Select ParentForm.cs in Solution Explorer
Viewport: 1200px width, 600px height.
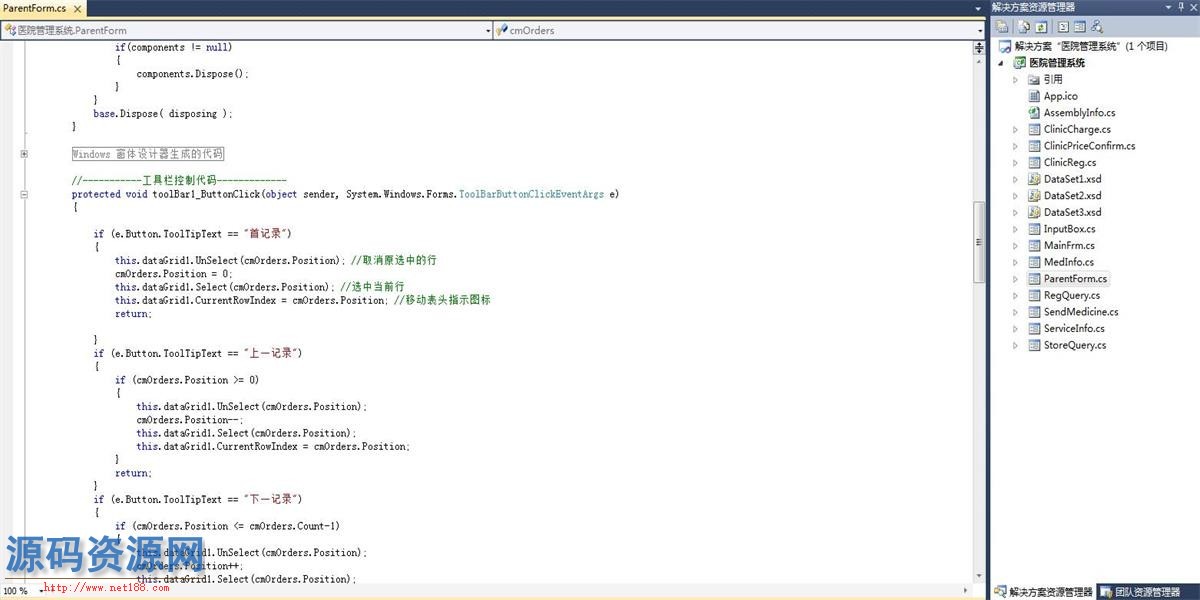click(1075, 279)
